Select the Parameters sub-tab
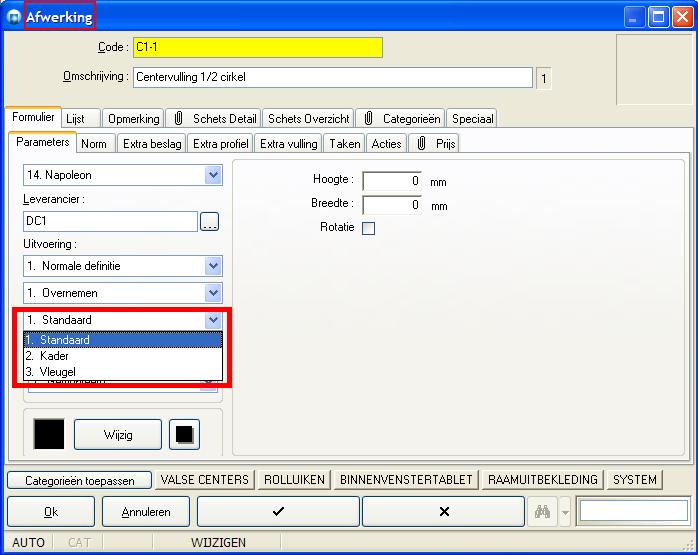This screenshot has width=698, height=555. pyautogui.click(x=43, y=142)
